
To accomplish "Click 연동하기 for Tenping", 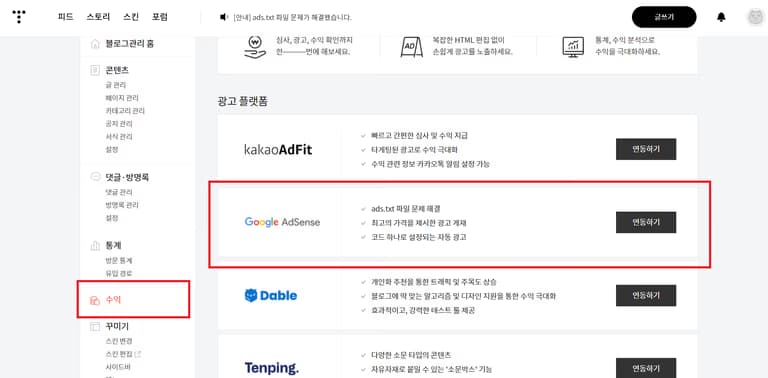I will (x=646, y=368).
